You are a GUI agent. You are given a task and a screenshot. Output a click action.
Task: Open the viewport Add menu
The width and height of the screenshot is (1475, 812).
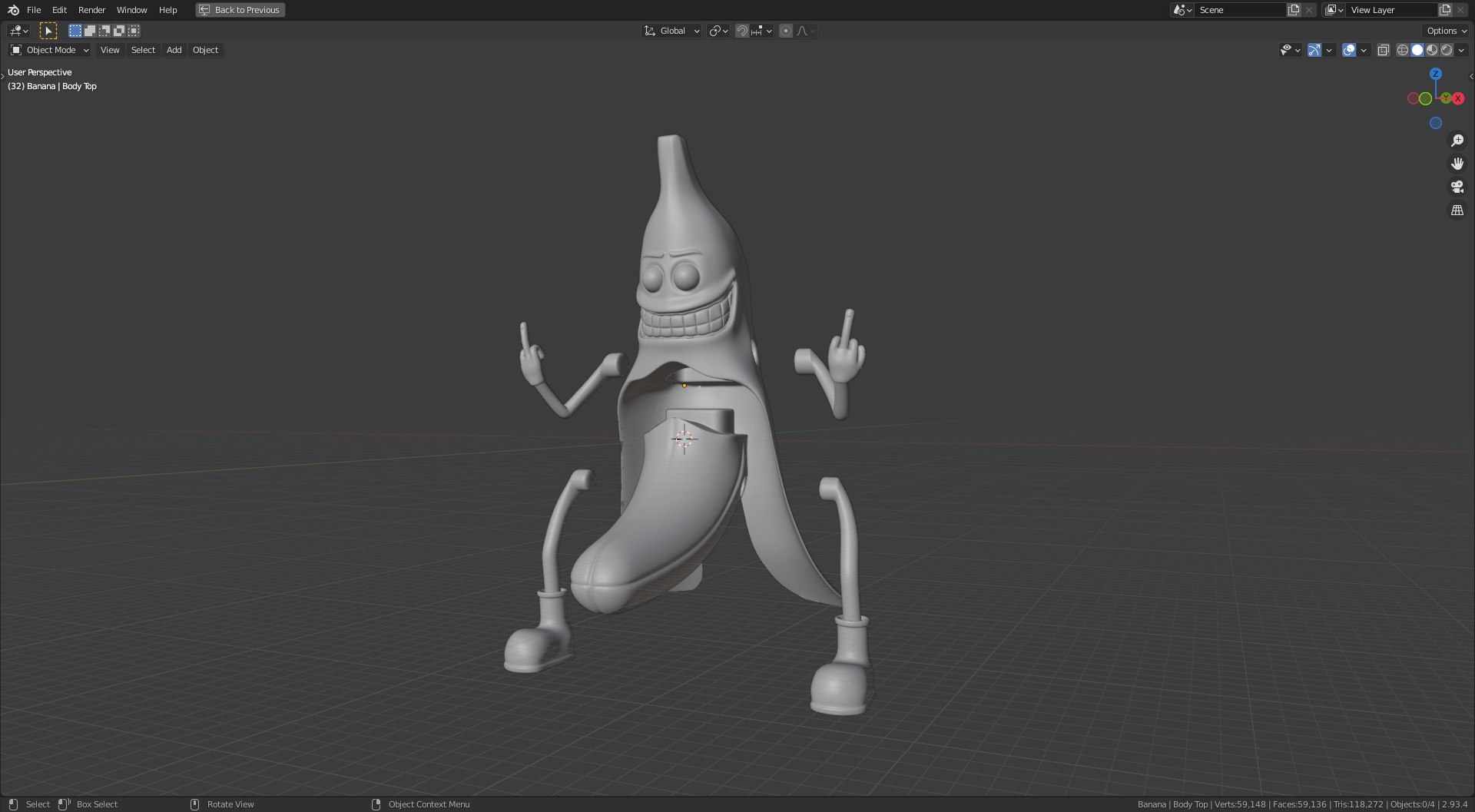click(x=174, y=50)
